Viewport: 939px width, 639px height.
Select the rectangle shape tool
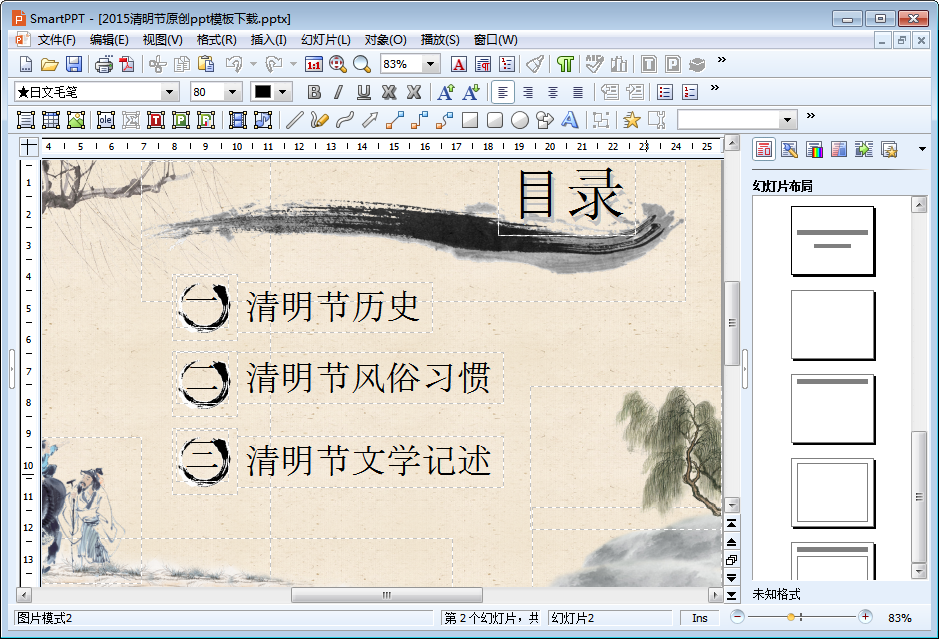click(470, 120)
